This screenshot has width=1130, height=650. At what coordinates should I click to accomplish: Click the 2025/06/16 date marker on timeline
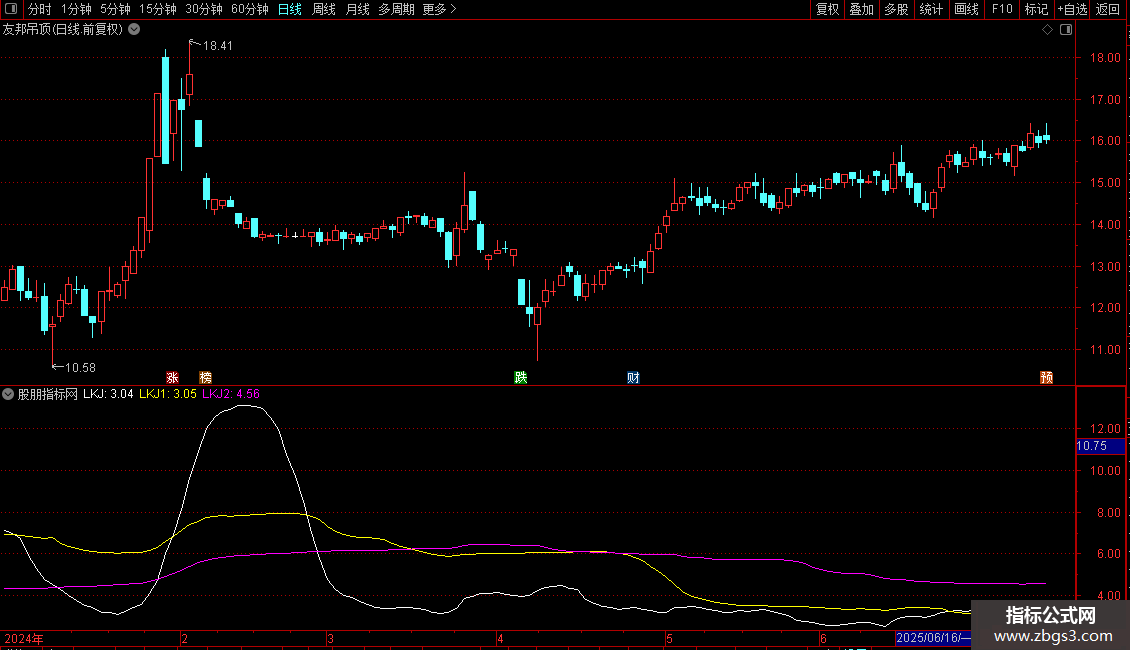(x=932, y=637)
